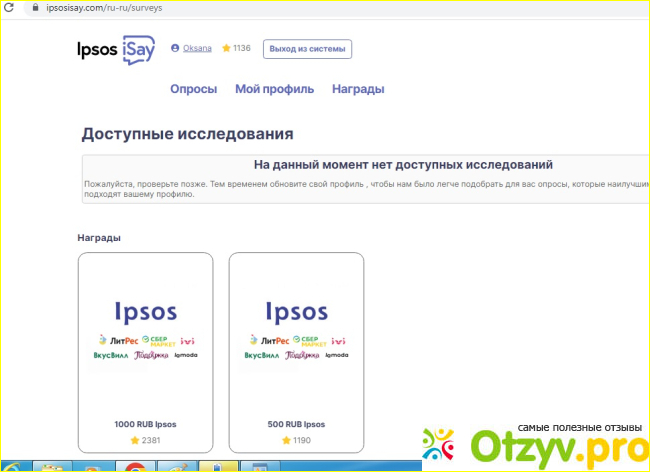Screen dimensions: 650x472
Task: Click the star icon next to 1190
Action: click(285, 440)
